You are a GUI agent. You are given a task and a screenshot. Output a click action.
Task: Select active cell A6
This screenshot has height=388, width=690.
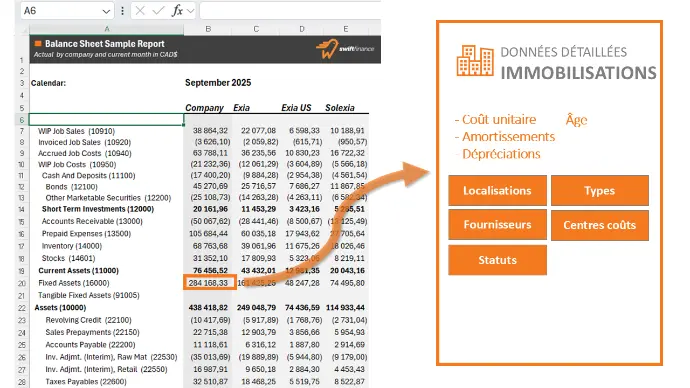[x=106, y=120]
